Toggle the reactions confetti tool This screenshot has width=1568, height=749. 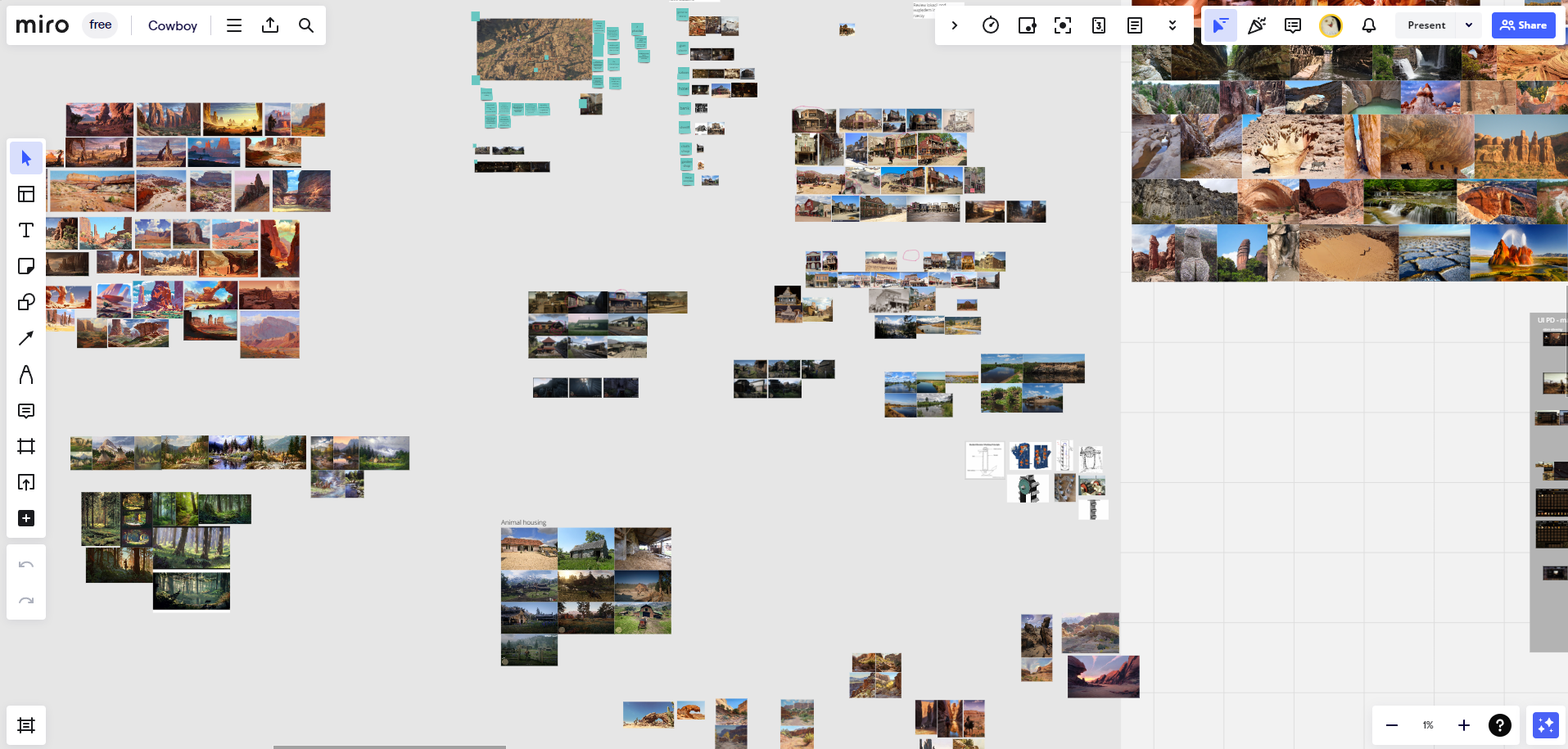click(1256, 25)
